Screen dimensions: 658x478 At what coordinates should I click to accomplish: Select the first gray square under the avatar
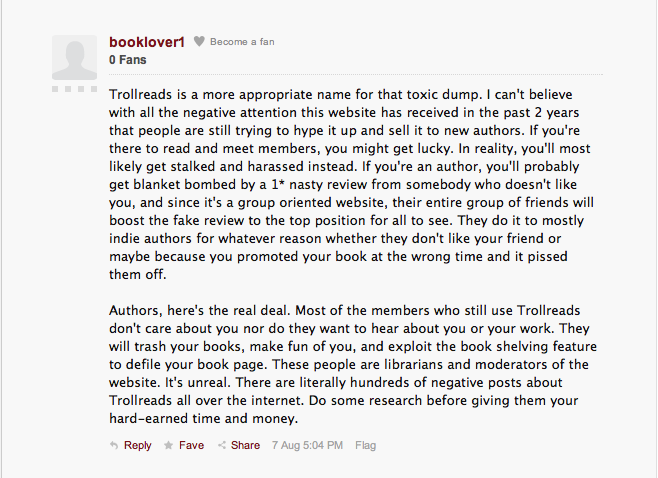[x=55, y=89]
